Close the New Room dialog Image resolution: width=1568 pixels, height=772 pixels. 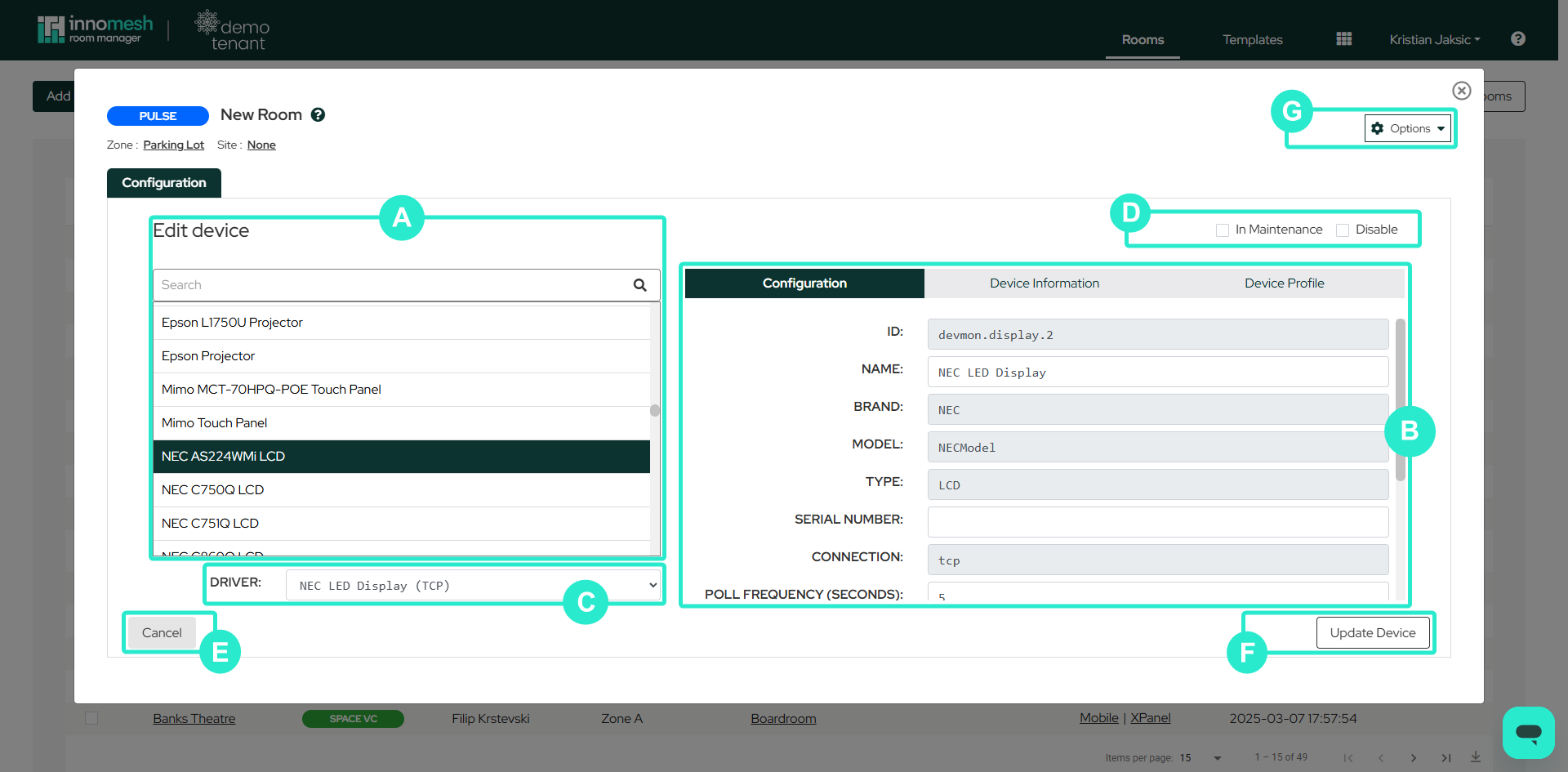1462,91
